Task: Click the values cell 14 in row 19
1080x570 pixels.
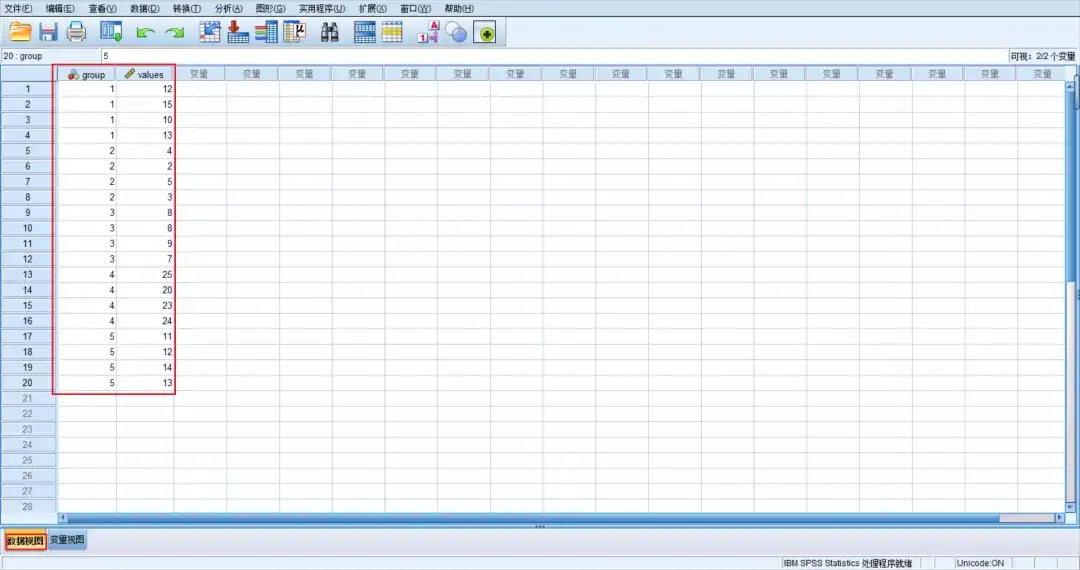Action: [x=145, y=368]
